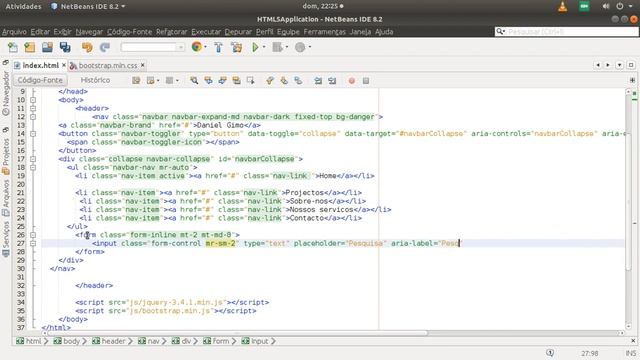Click the Chrome browser selector icon
The height and width of the screenshot is (360, 640).
197,47
